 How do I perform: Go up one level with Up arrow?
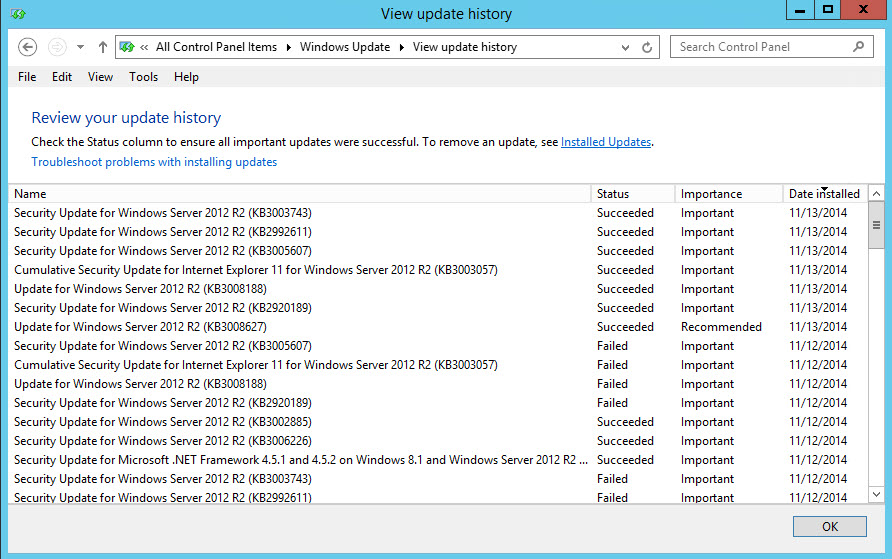102,47
